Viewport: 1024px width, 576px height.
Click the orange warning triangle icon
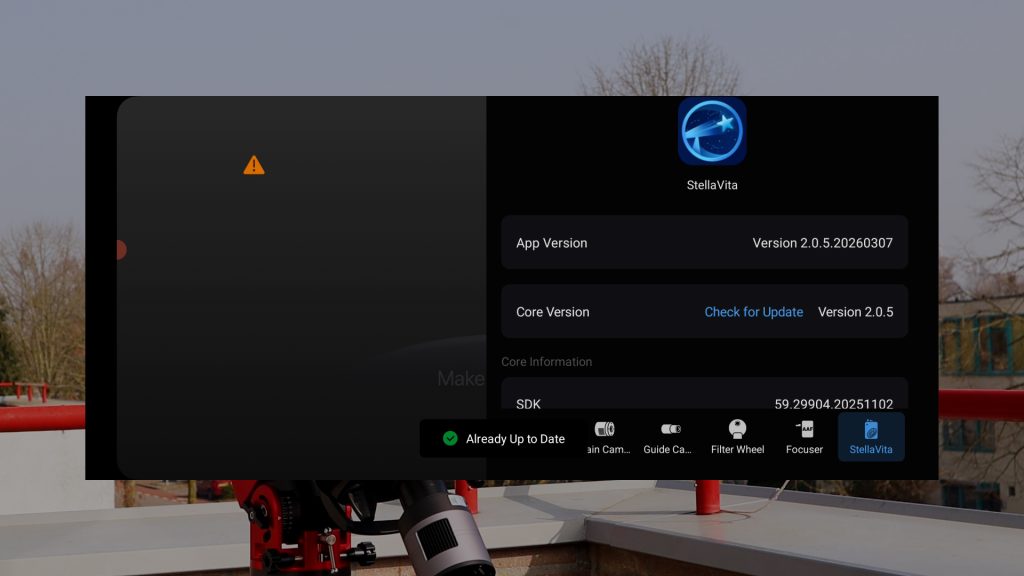(x=254, y=165)
